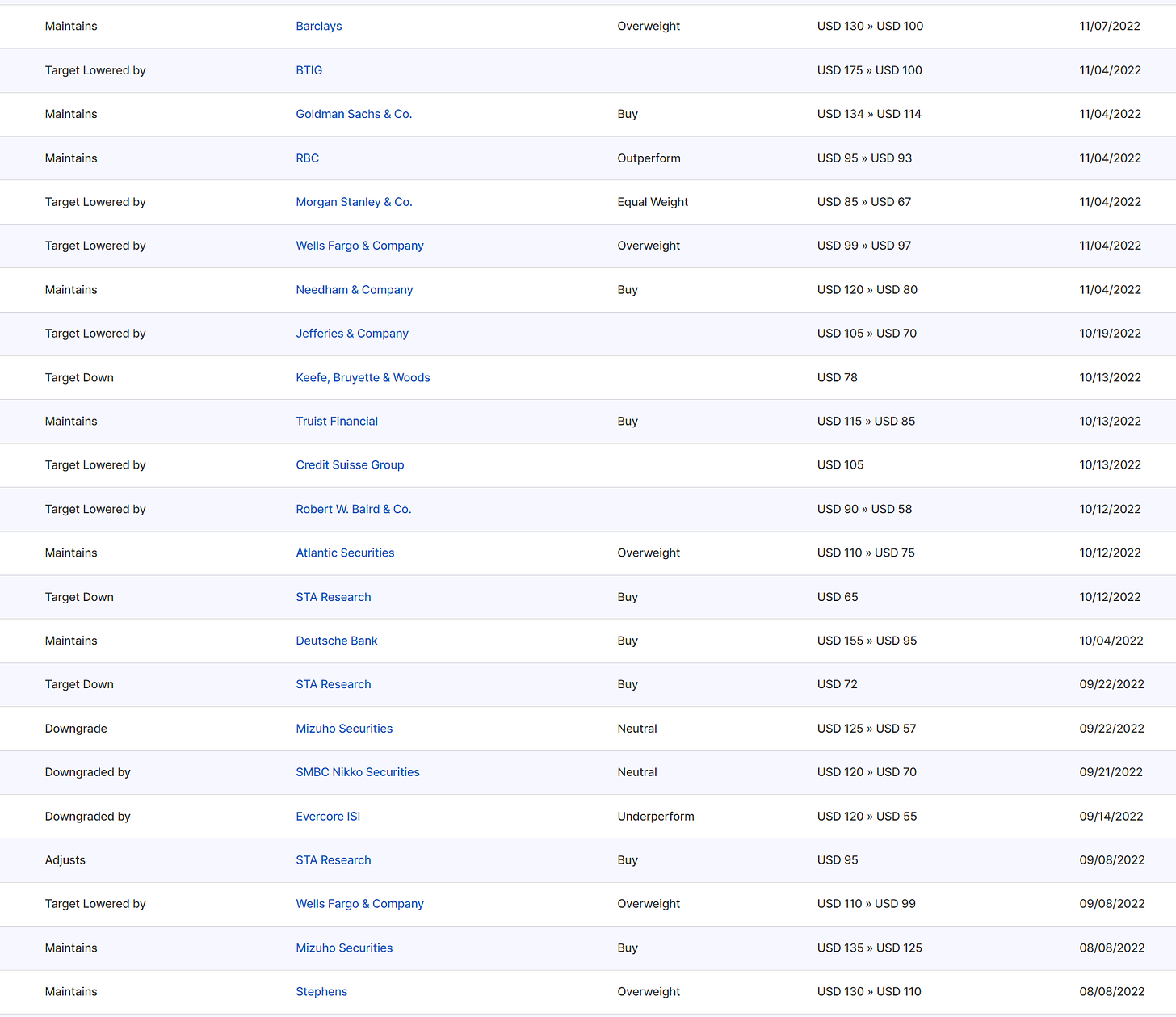Select price target USD 95 » USD 93

pos(864,158)
